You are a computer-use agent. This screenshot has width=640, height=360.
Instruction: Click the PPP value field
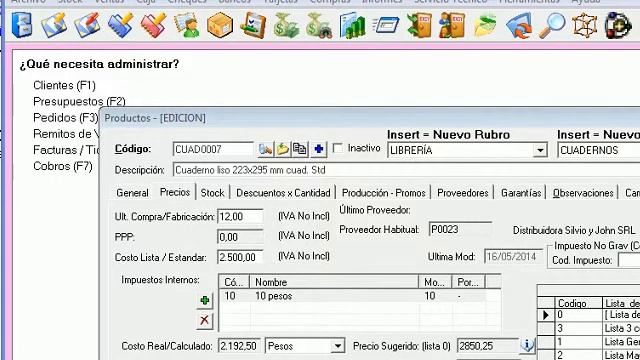pos(240,237)
